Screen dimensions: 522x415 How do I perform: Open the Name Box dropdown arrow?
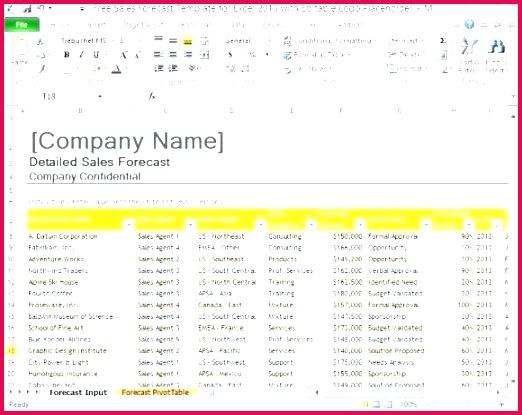point(100,97)
